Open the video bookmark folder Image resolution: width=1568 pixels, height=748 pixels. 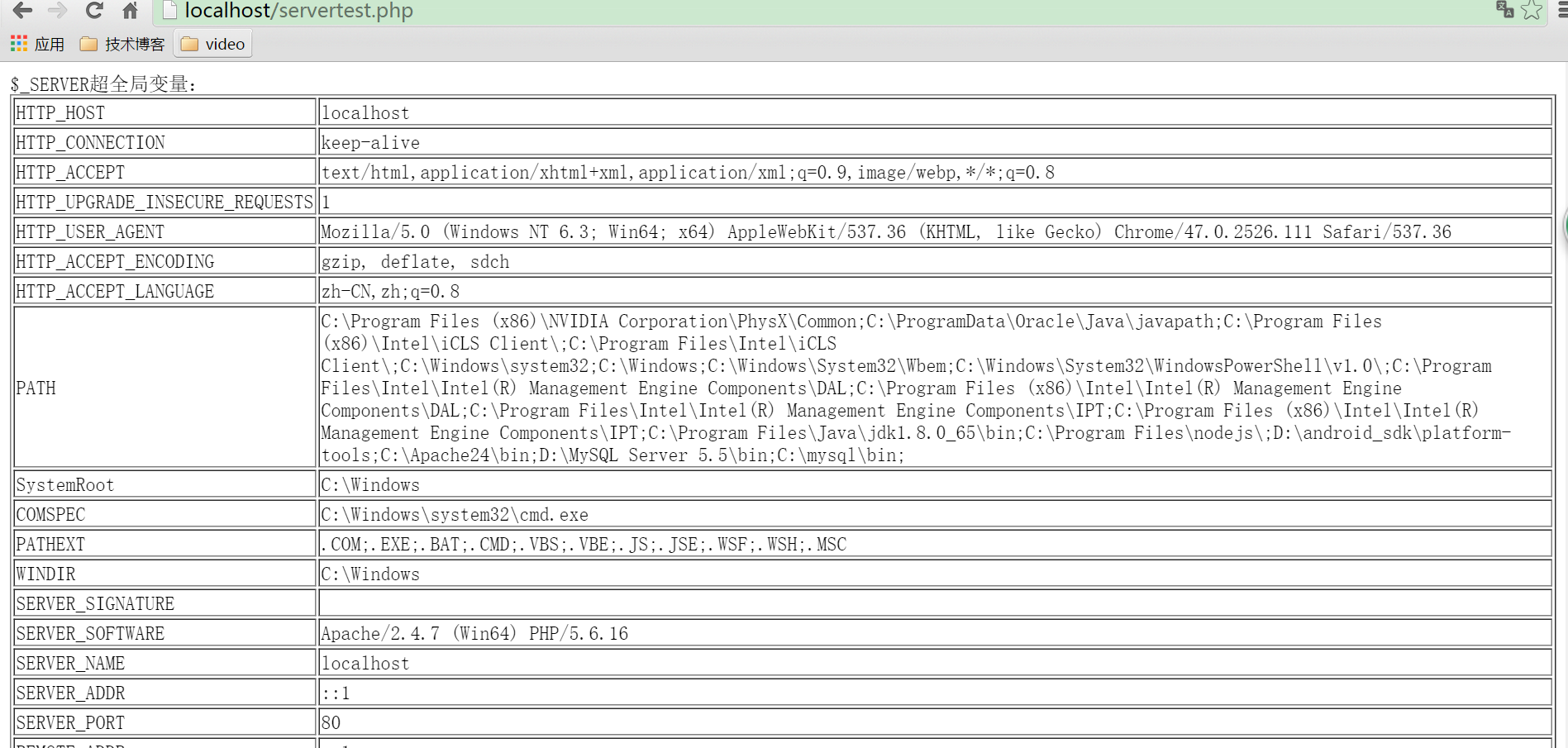tap(213, 44)
